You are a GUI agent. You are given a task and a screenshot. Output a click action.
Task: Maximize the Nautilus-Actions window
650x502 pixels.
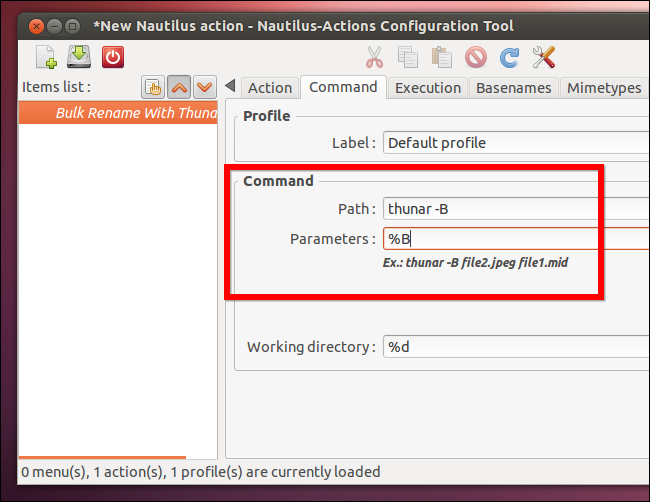tap(73, 27)
